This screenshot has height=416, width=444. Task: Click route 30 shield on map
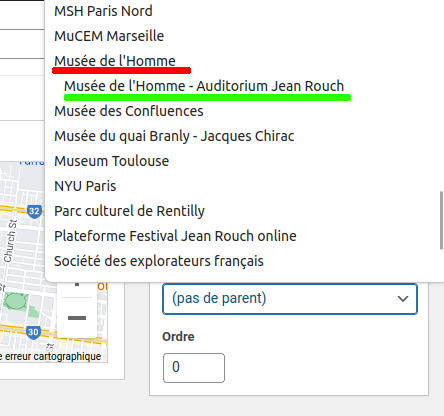click(x=33, y=332)
